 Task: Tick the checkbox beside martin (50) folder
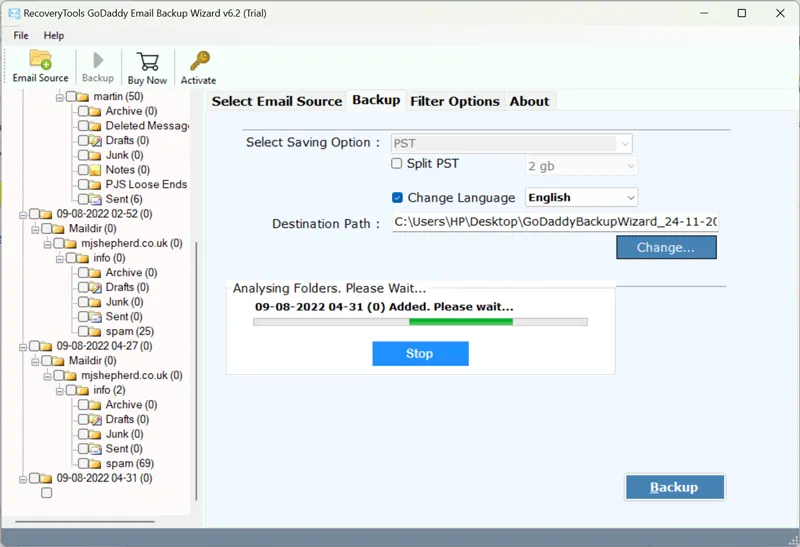(70, 97)
